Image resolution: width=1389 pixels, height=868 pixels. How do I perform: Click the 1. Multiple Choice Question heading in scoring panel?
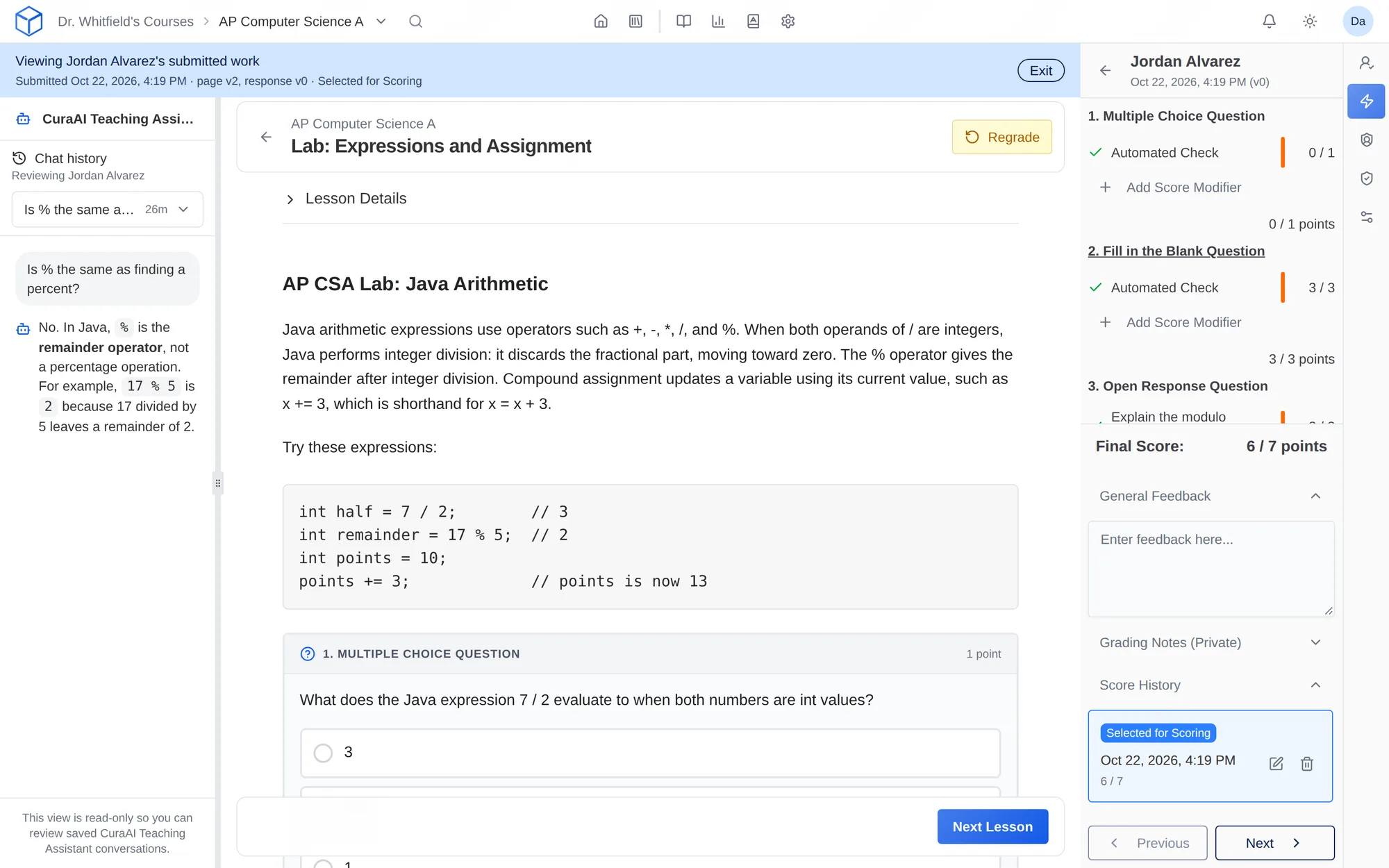(x=1176, y=116)
